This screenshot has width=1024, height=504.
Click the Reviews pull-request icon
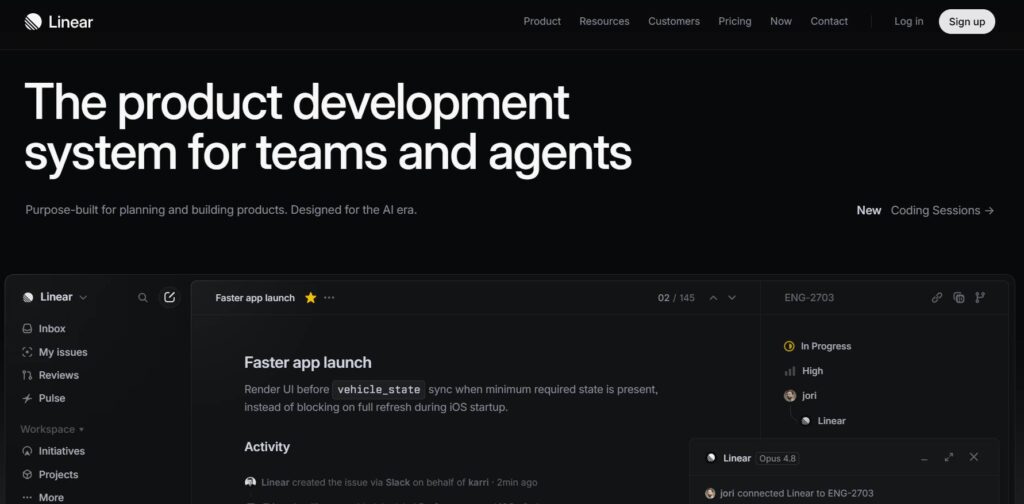click(27, 375)
